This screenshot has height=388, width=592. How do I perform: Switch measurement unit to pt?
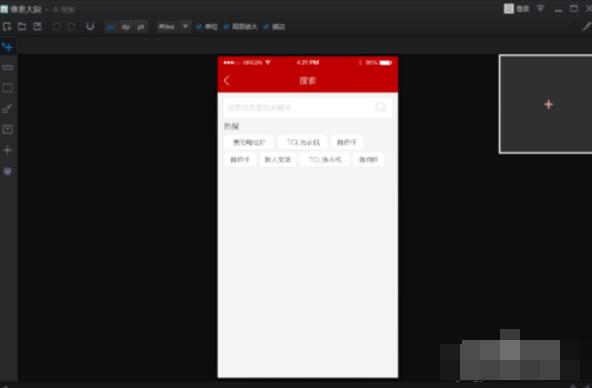(140, 27)
